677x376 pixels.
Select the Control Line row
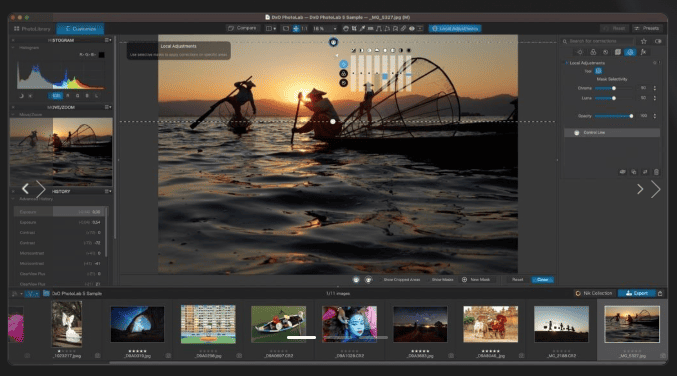click(x=612, y=133)
